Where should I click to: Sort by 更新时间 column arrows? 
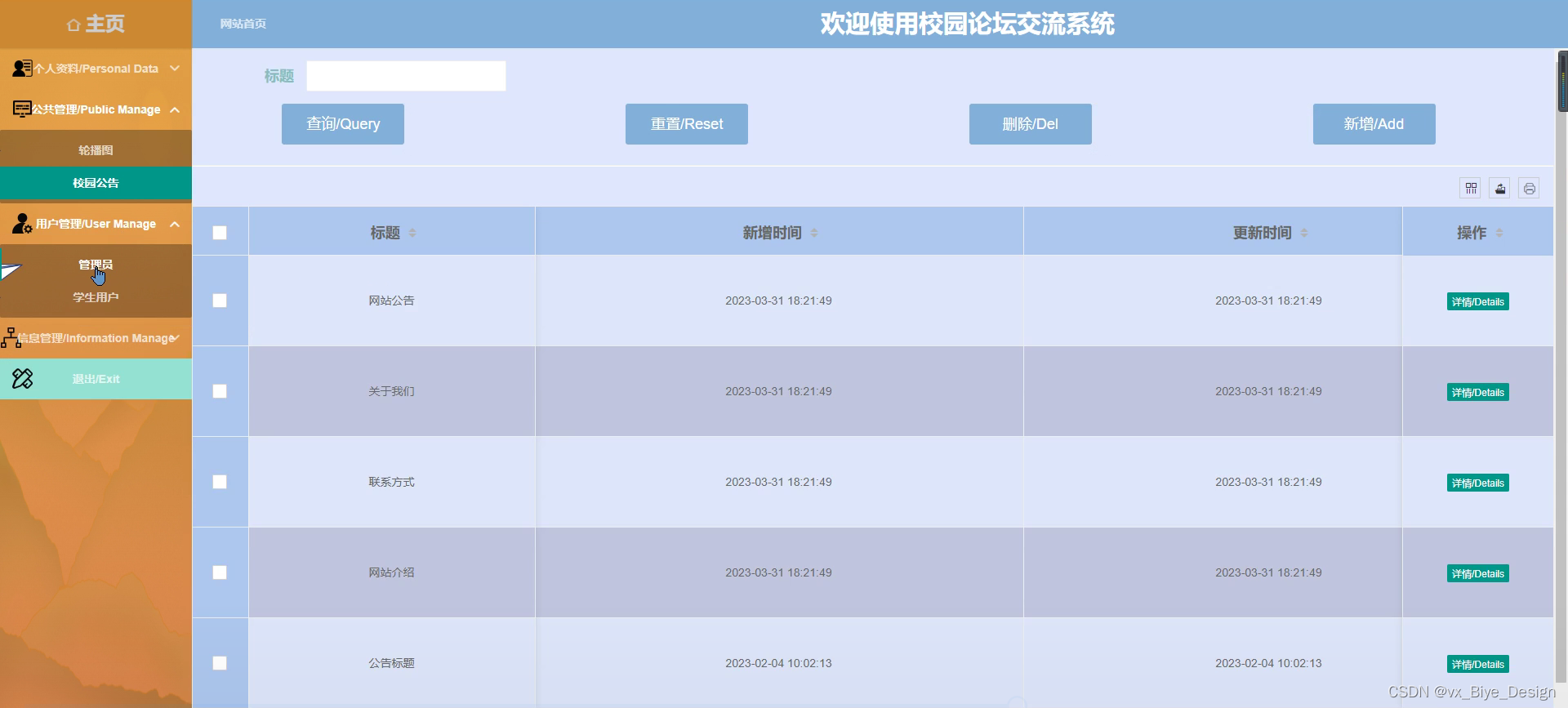(1304, 233)
